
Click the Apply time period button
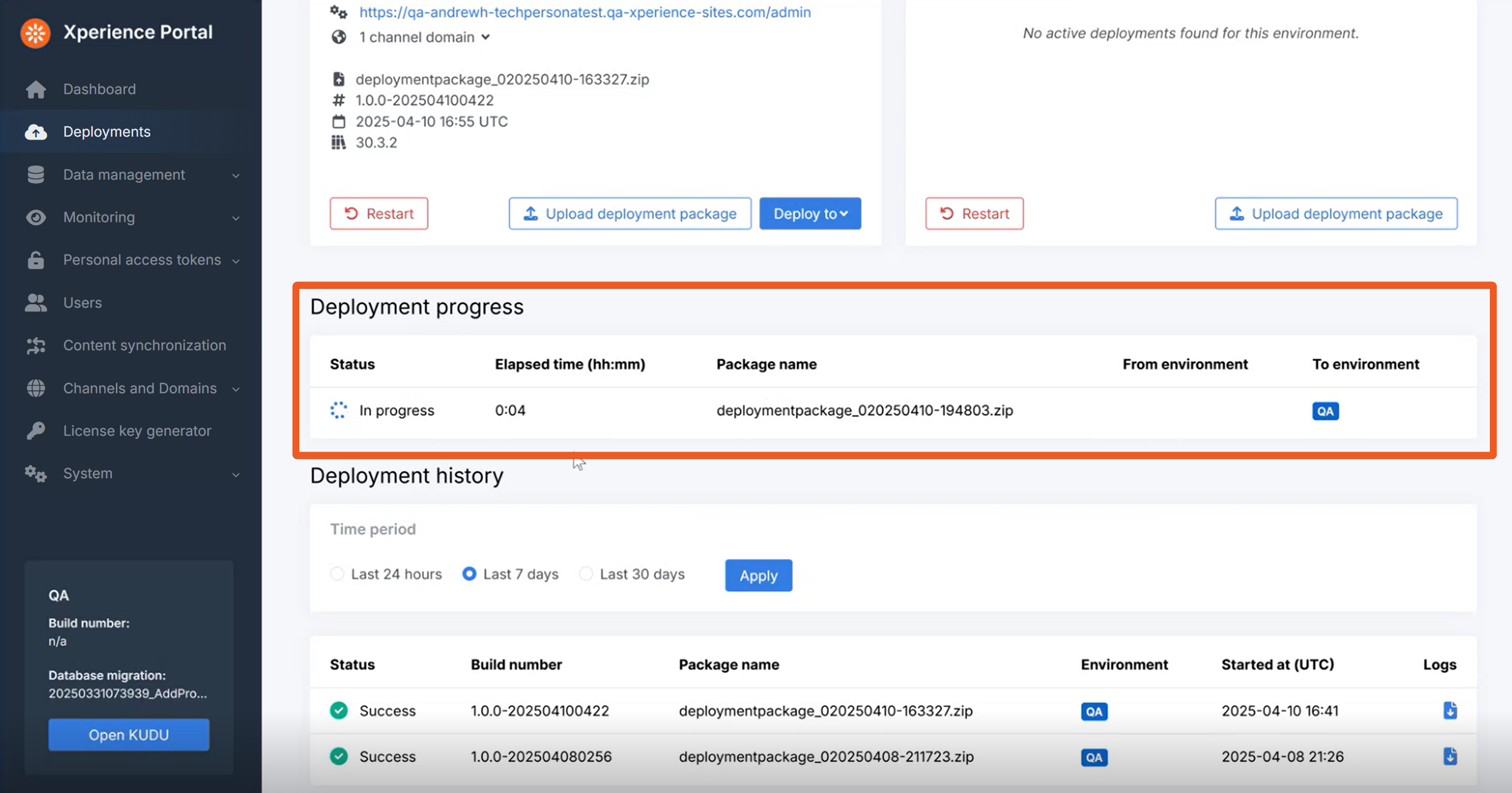(758, 576)
